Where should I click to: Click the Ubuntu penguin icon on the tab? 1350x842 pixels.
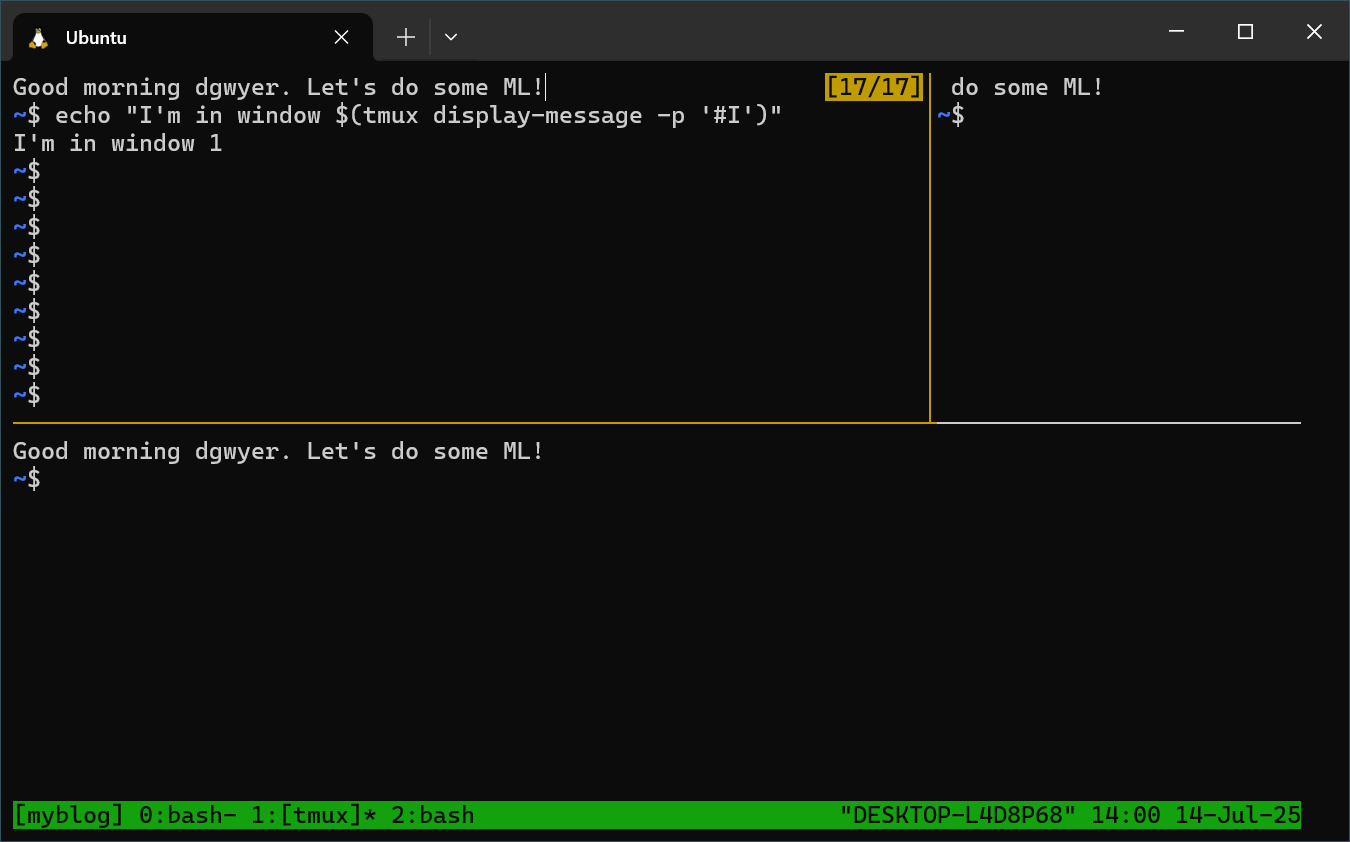(x=38, y=37)
